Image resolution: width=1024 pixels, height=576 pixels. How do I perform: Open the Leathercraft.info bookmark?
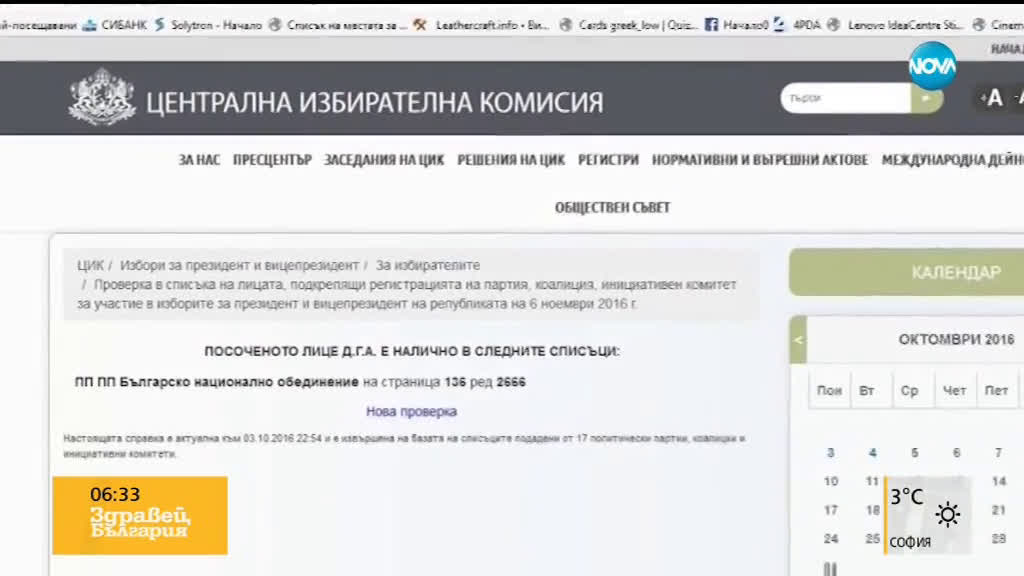click(x=483, y=25)
